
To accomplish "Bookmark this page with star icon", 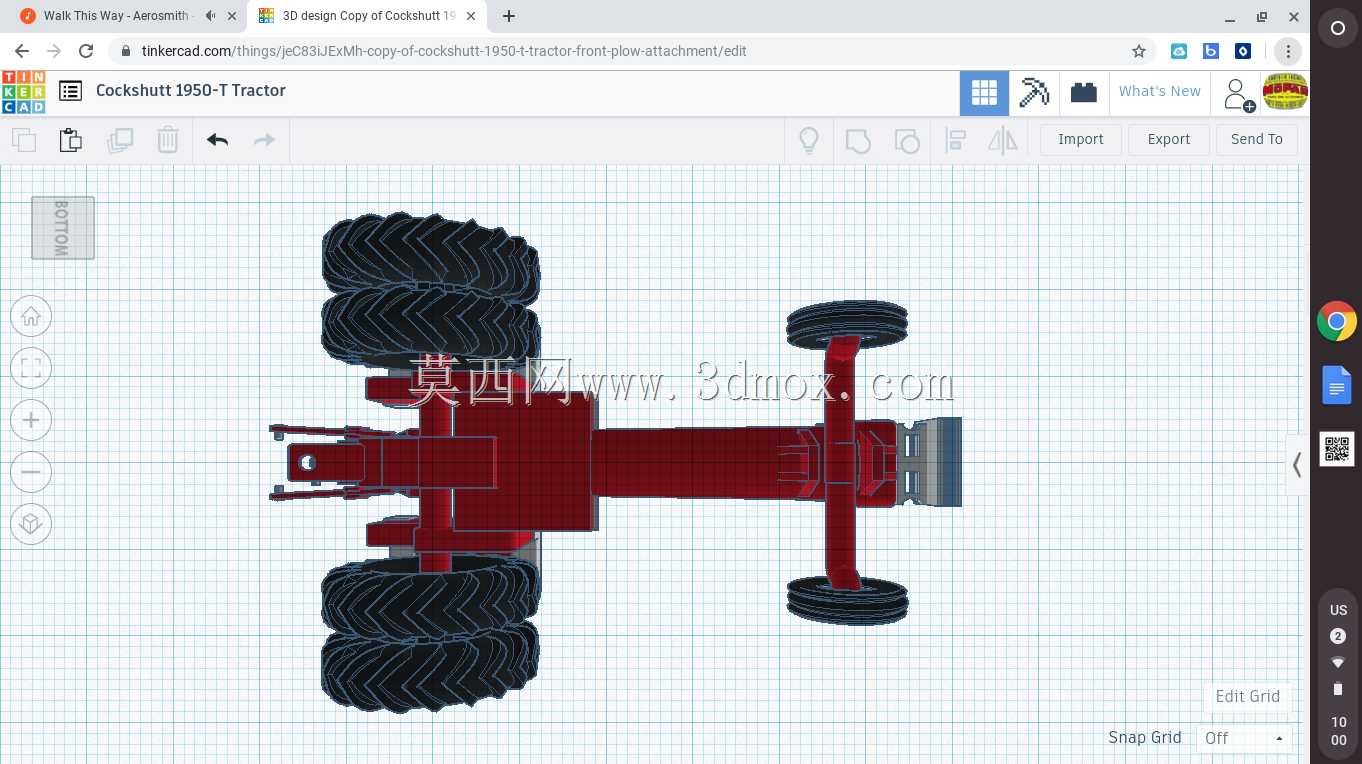I will pos(1138,51).
